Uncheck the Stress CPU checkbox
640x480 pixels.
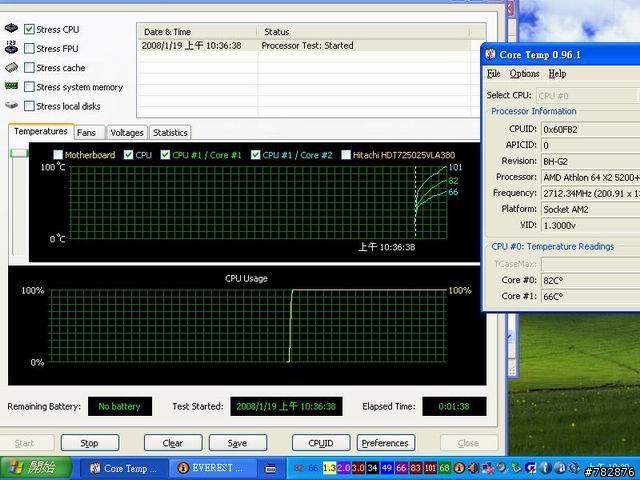pos(29,29)
